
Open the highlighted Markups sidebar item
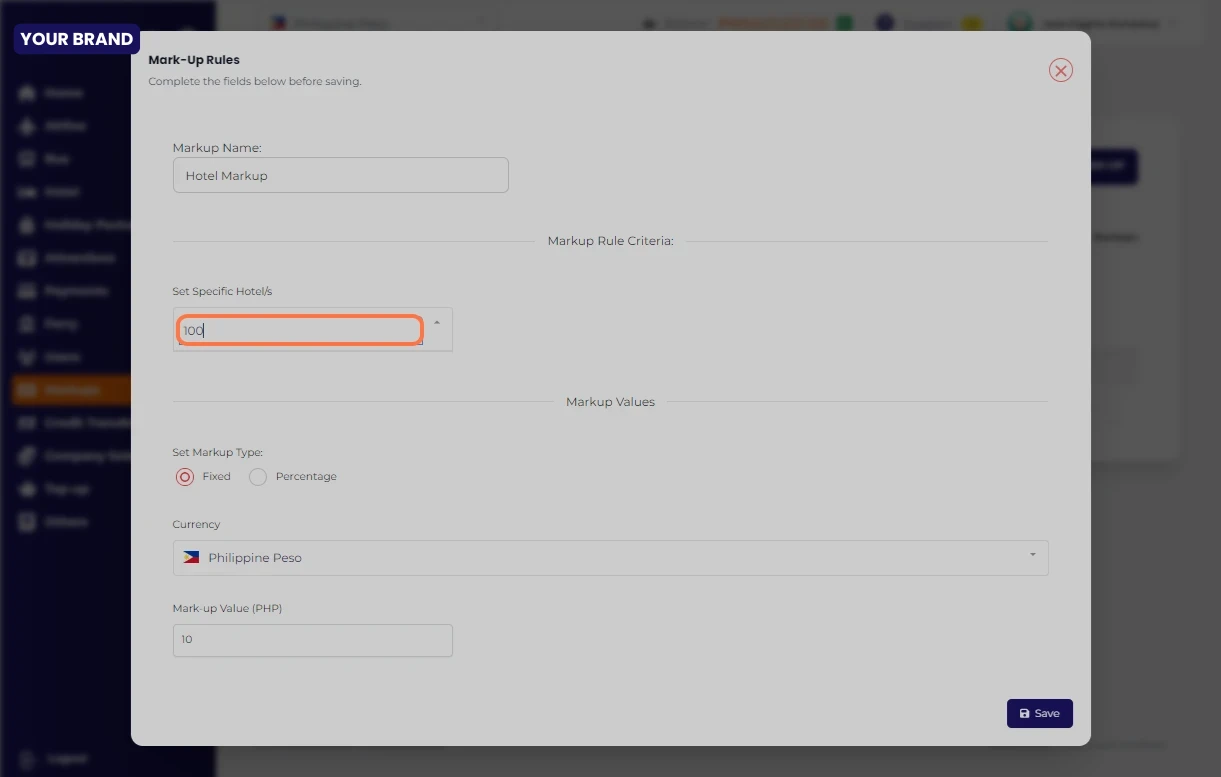(70, 390)
